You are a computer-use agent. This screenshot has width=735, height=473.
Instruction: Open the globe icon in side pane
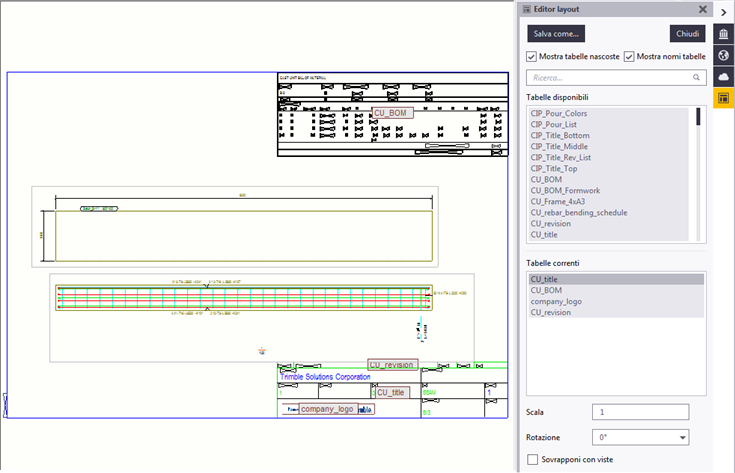point(723,55)
